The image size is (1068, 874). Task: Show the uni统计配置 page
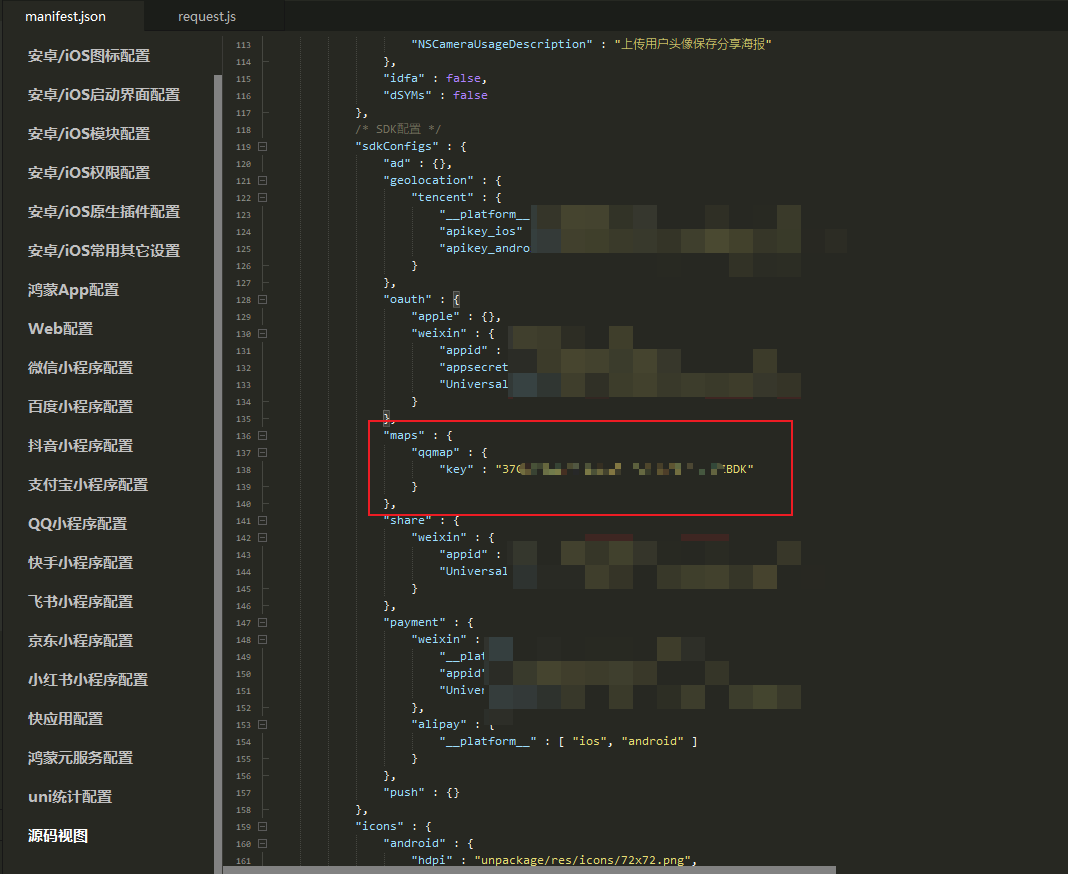pyautogui.click(x=70, y=797)
